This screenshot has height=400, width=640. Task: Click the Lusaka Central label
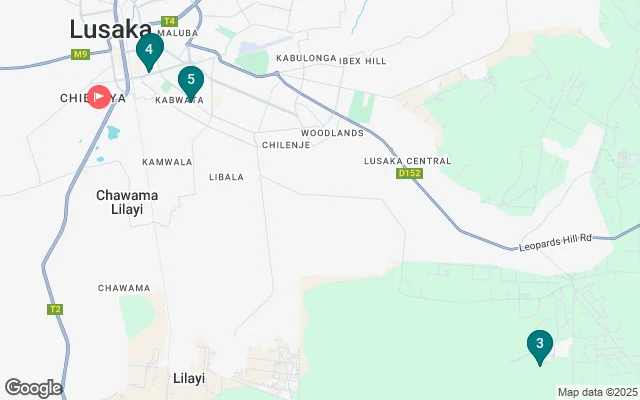pyautogui.click(x=407, y=161)
